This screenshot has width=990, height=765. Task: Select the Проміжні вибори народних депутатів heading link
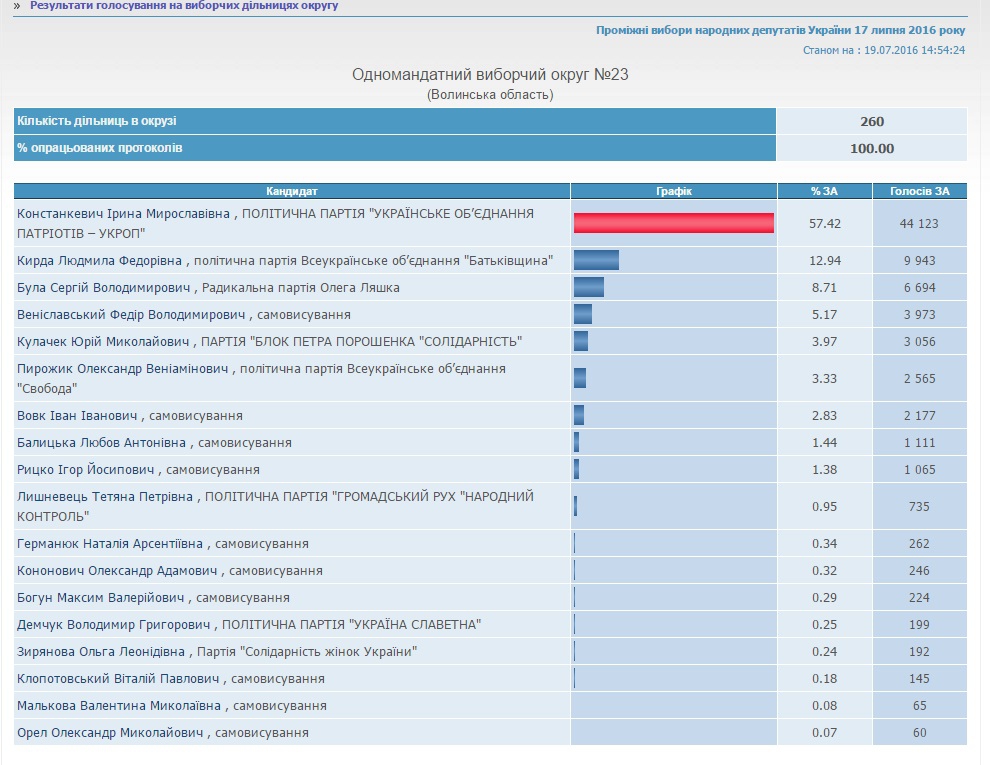(780, 30)
